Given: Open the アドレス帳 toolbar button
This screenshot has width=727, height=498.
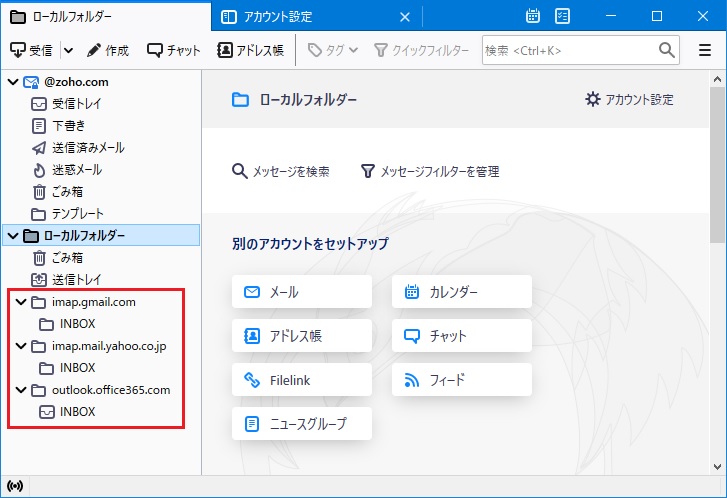Looking at the screenshot, I should [251, 50].
